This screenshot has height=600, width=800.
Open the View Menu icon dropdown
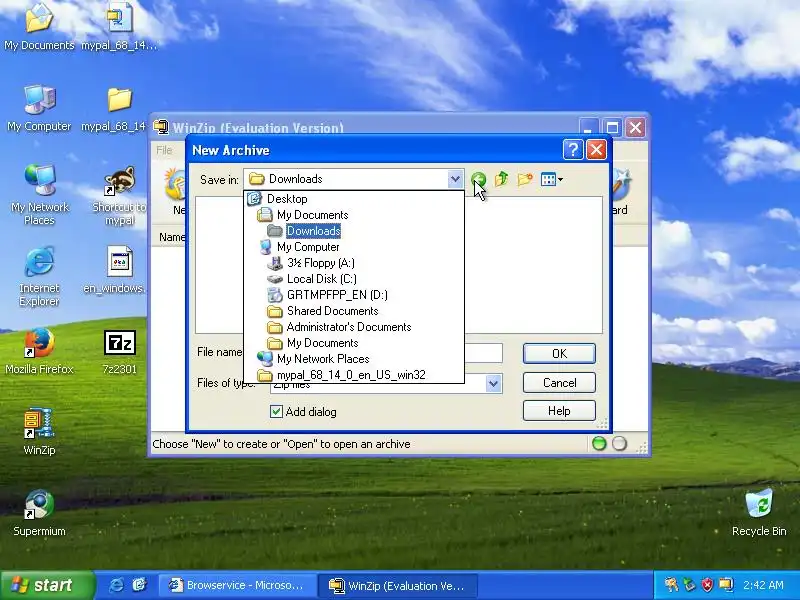pos(552,179)
